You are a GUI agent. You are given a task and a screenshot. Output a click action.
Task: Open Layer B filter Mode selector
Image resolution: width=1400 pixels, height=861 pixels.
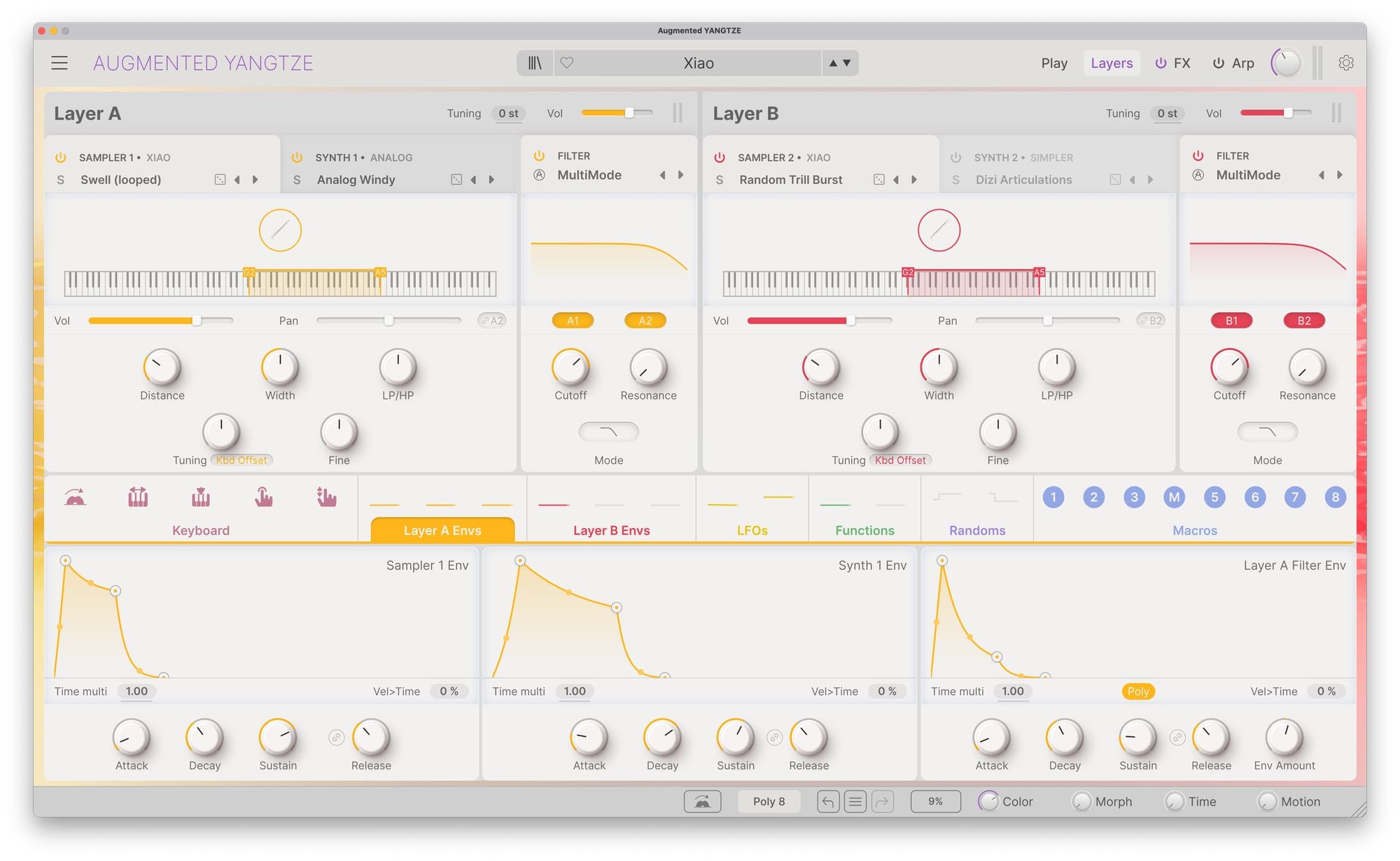(1267, 432)
